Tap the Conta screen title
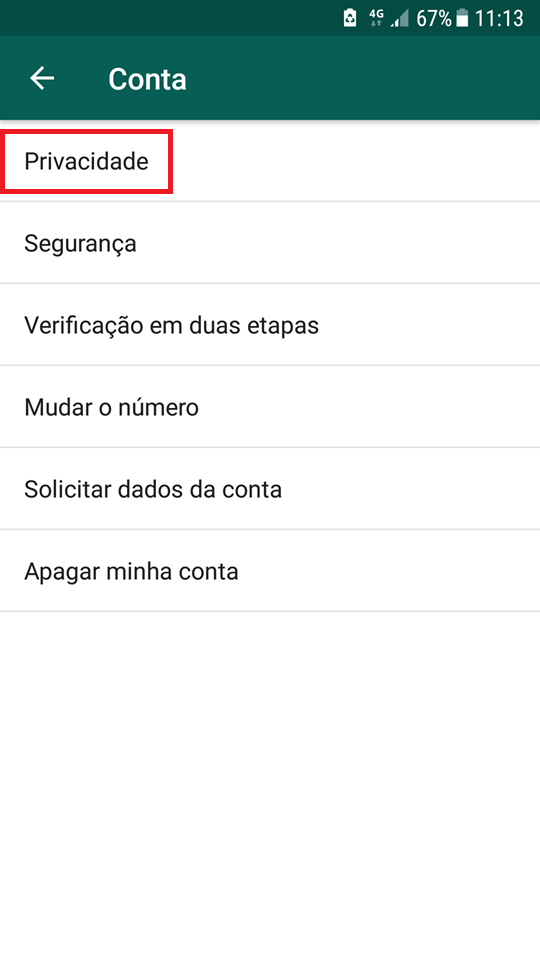Viewport: 540px width, 960px height. pyautogui.click(x=148, y=79)
